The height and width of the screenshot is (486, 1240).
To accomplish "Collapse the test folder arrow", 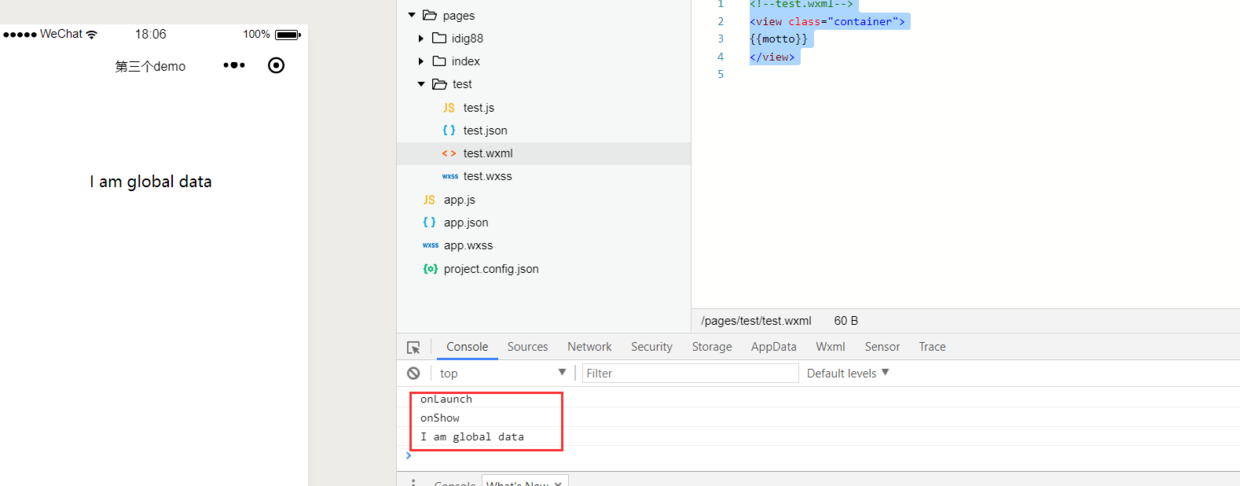I will [x=421, y=84].
